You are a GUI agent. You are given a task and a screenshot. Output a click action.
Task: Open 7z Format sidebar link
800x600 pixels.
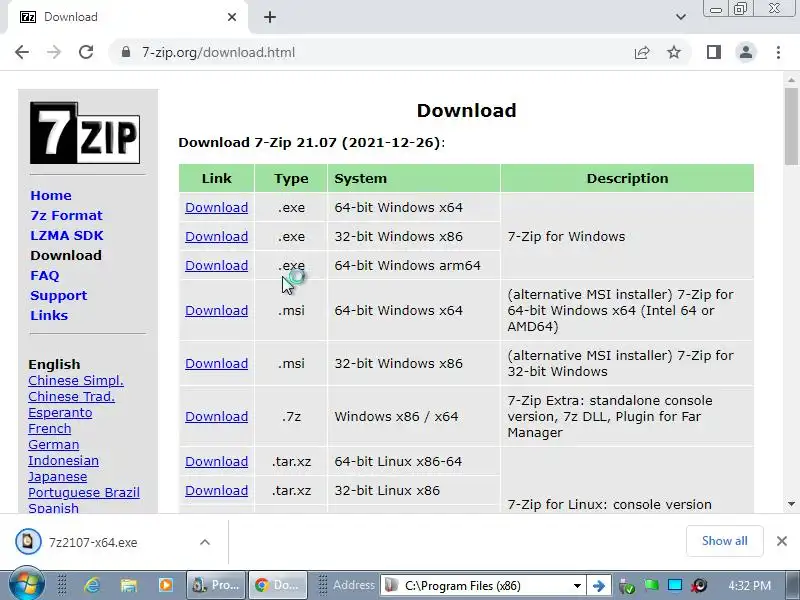[66, 215]
